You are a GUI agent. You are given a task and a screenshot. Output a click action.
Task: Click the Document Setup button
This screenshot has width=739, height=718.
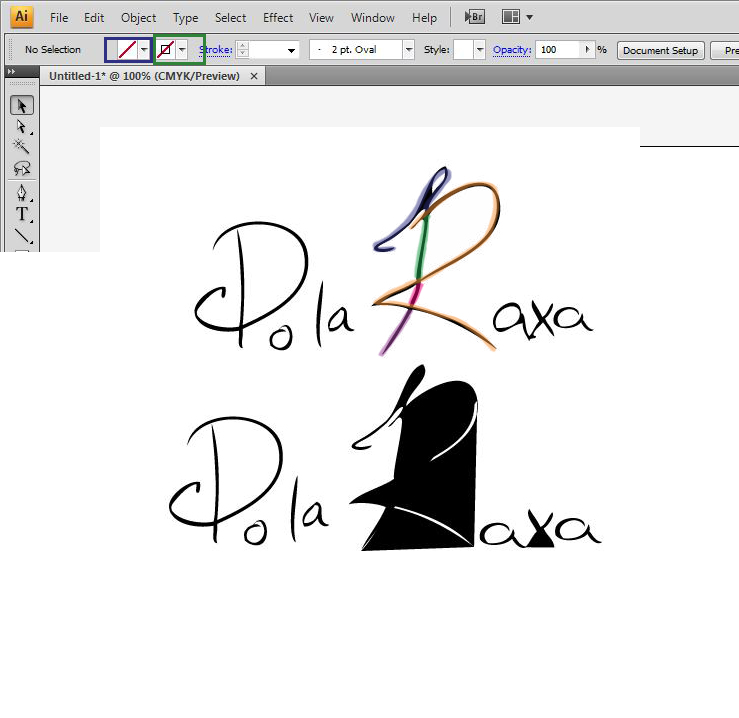tap(661, 50)
